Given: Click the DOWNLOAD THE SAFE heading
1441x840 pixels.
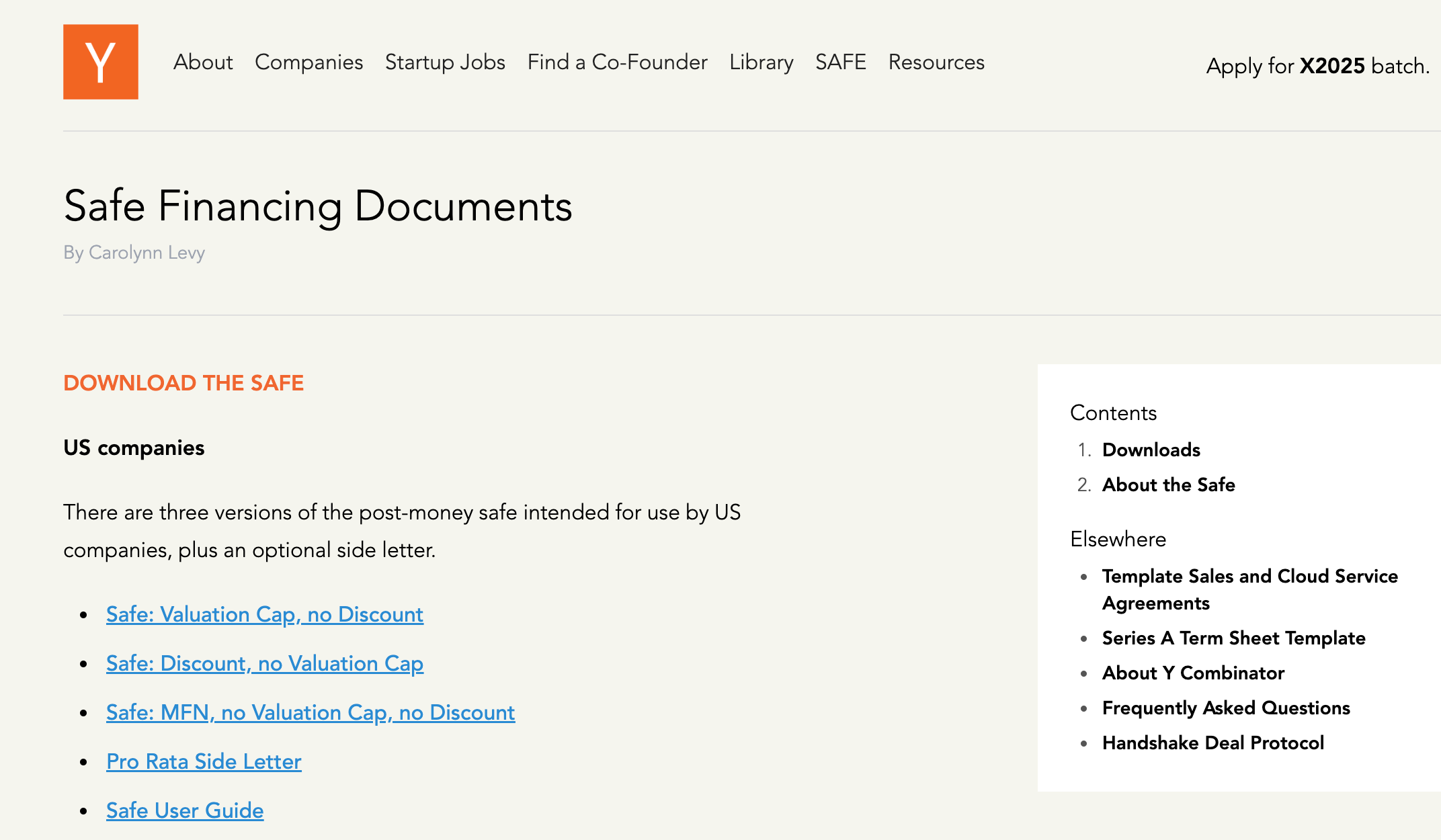Looking at the screenshot, I should point(183,383).
